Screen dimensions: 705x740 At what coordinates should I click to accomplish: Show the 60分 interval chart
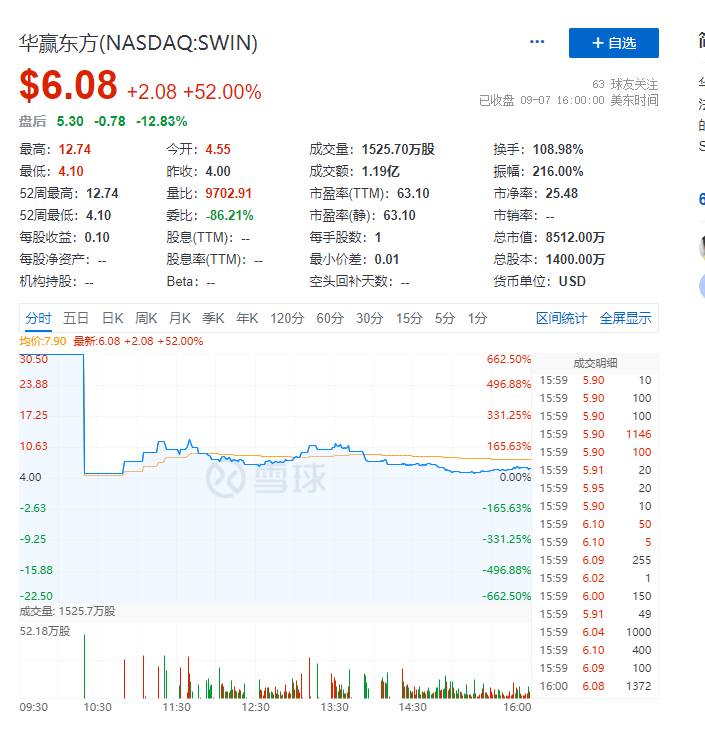330,319
